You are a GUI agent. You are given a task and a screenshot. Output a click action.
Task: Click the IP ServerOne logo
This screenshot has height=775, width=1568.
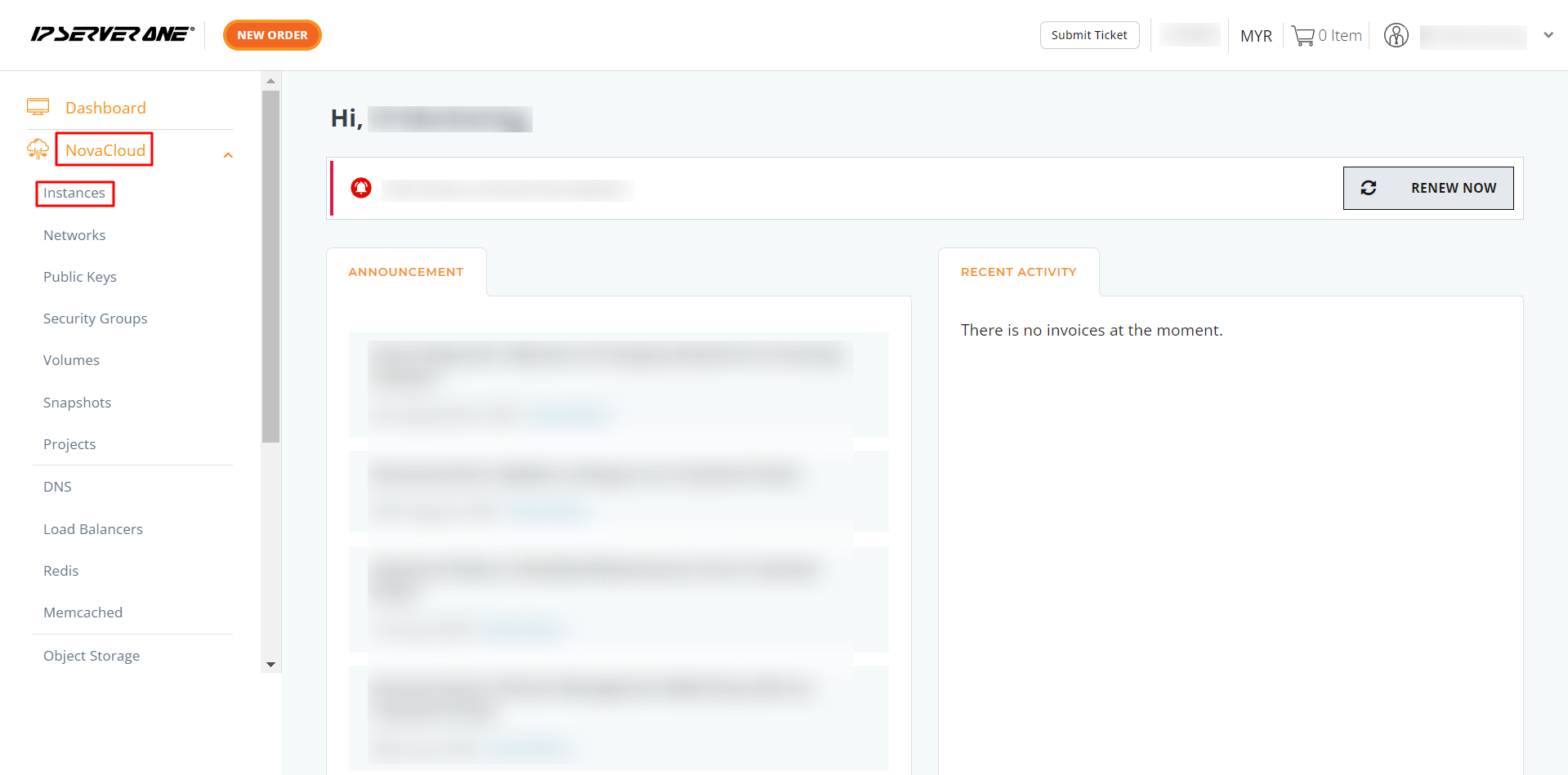point(113,34)
